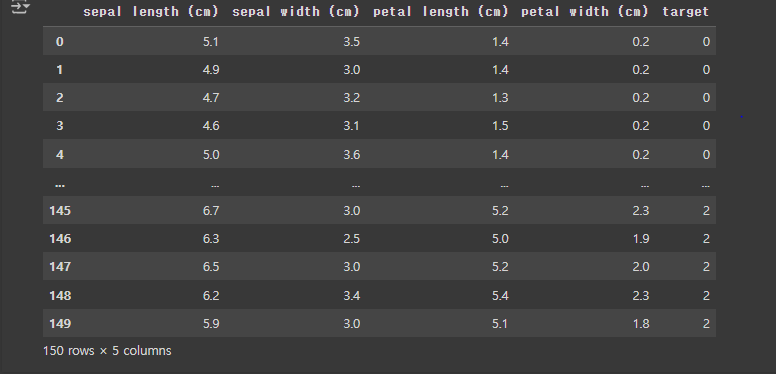Image resolution: width=776 pixels, height=374 pixels.
Task: Click petal length value 5.1 in row 149
Action: 500,324
